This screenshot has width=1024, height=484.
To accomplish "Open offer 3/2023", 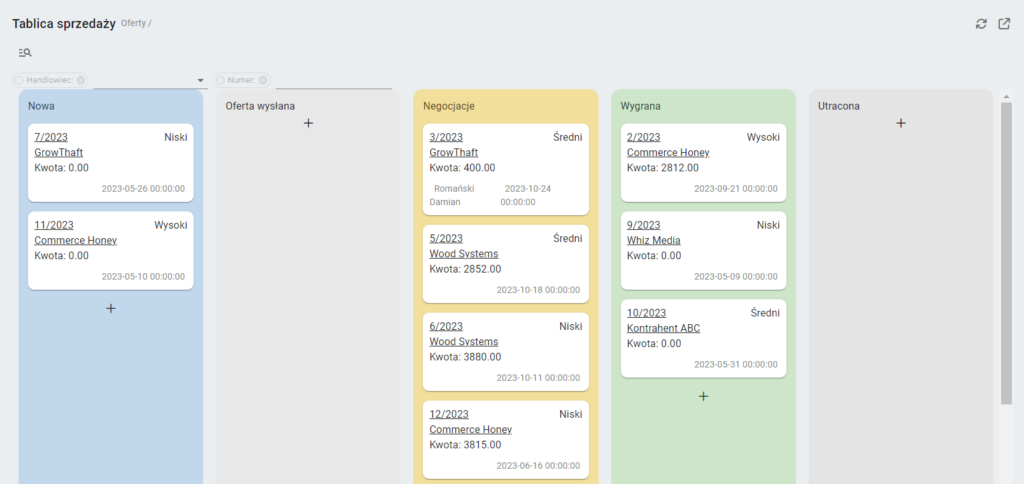I will coord(446,137).
